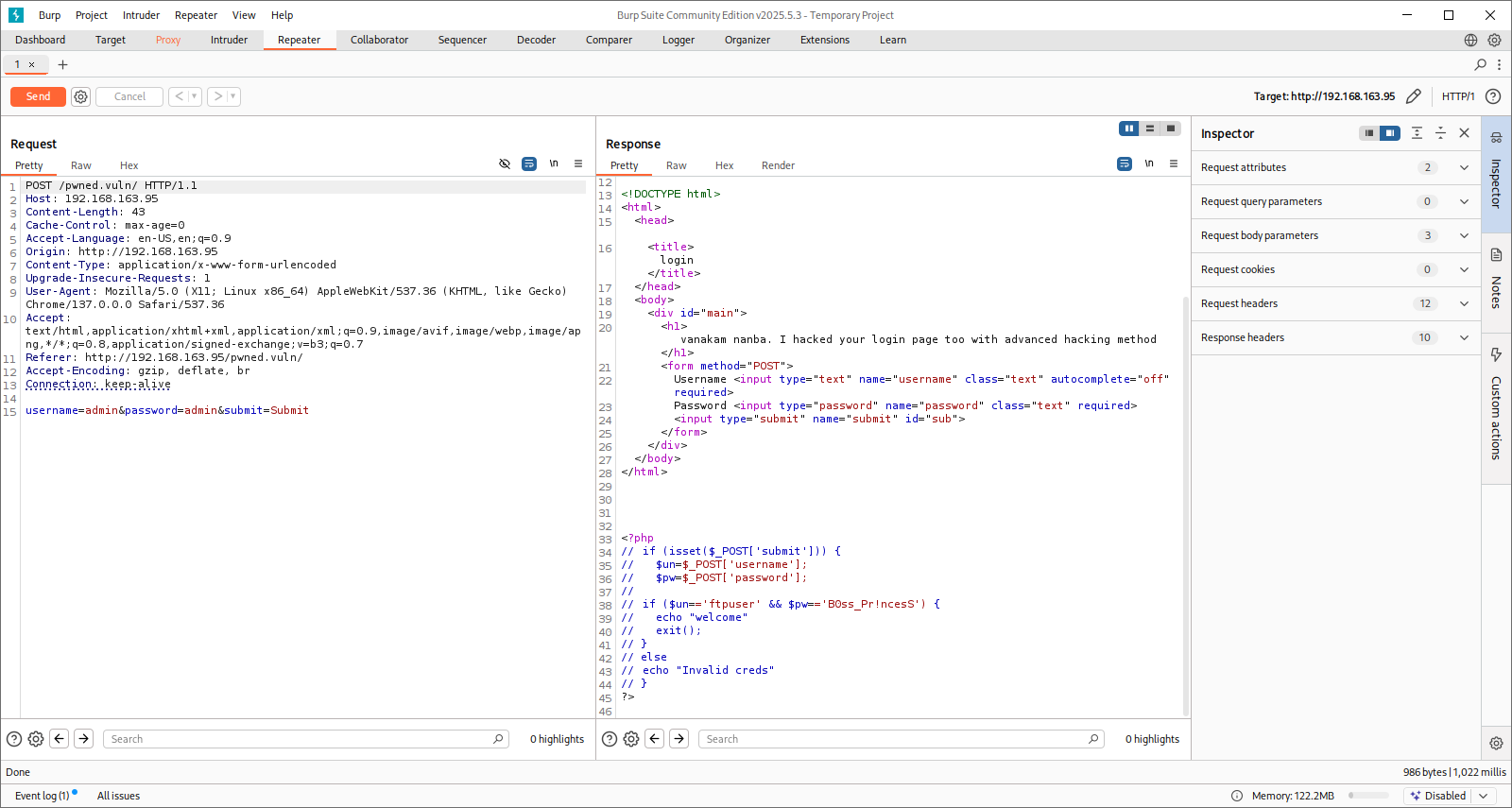The height and width of the screenshot is (808, 1512).
Task: Open the forward history dropdown arrow
Action: pos(233,96)
